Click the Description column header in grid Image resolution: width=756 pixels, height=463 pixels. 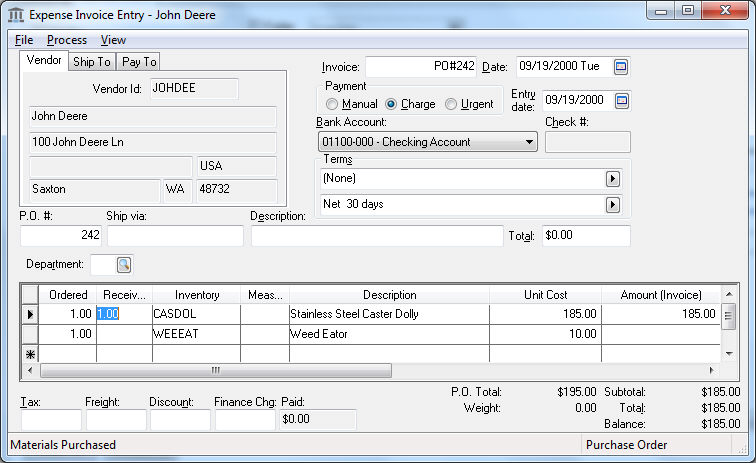[389, 295]
